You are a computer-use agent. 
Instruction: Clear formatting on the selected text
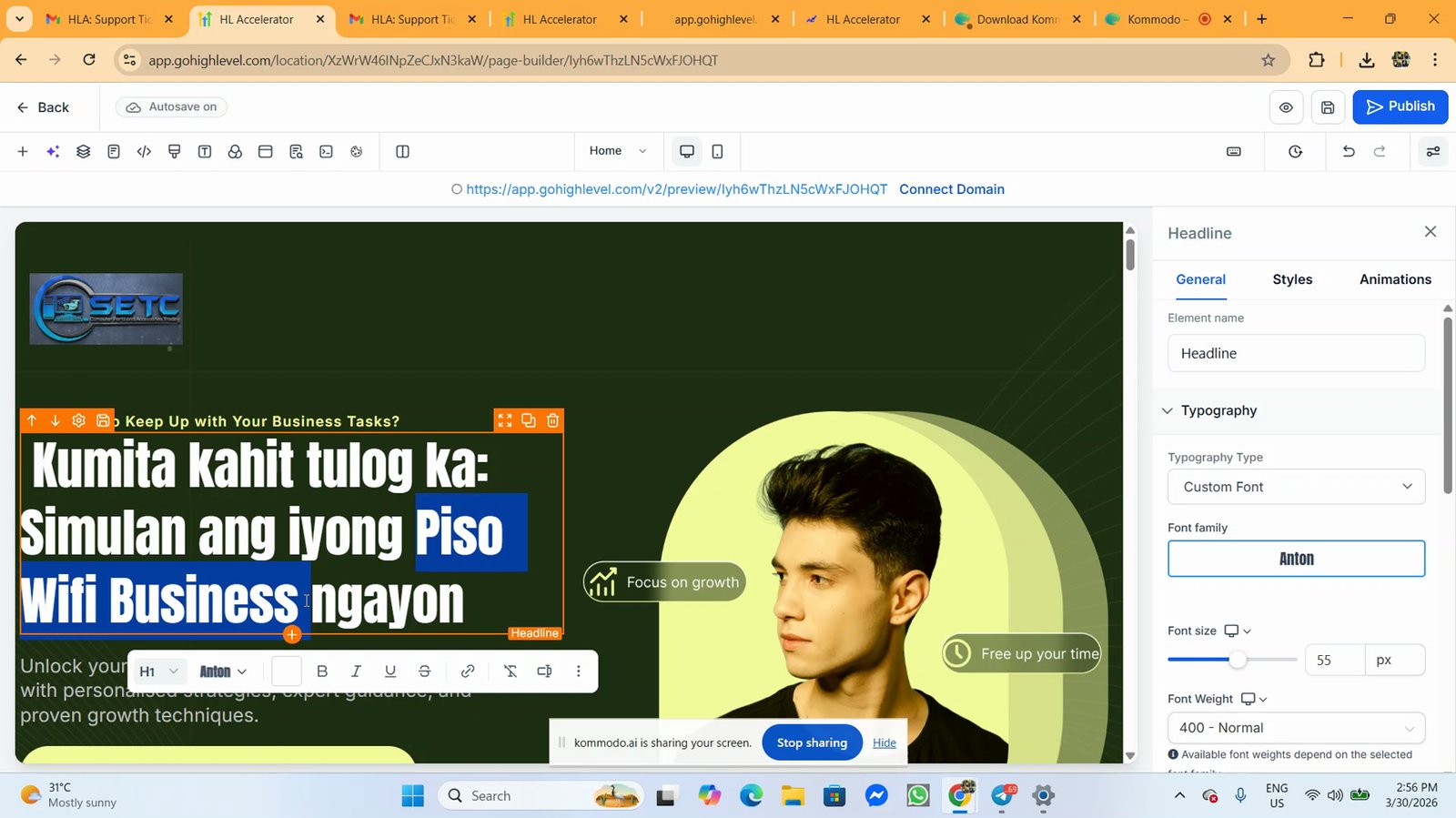tap(511, 672)
